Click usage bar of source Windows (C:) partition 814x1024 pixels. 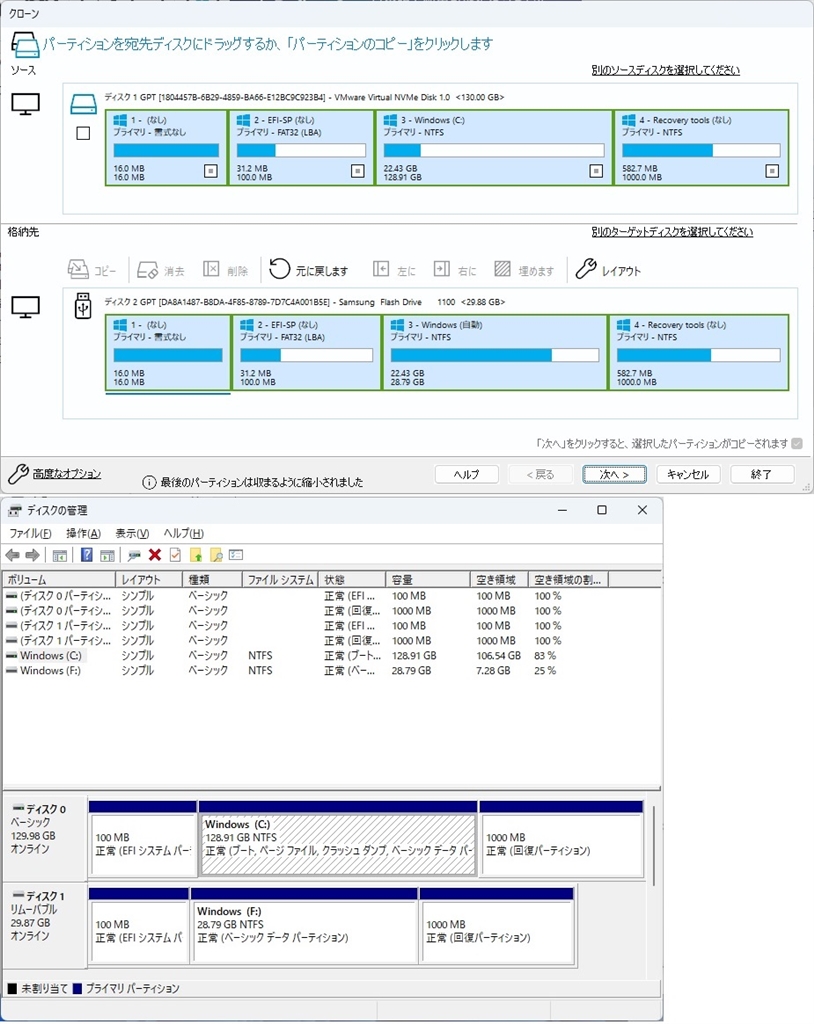point(494,150)
